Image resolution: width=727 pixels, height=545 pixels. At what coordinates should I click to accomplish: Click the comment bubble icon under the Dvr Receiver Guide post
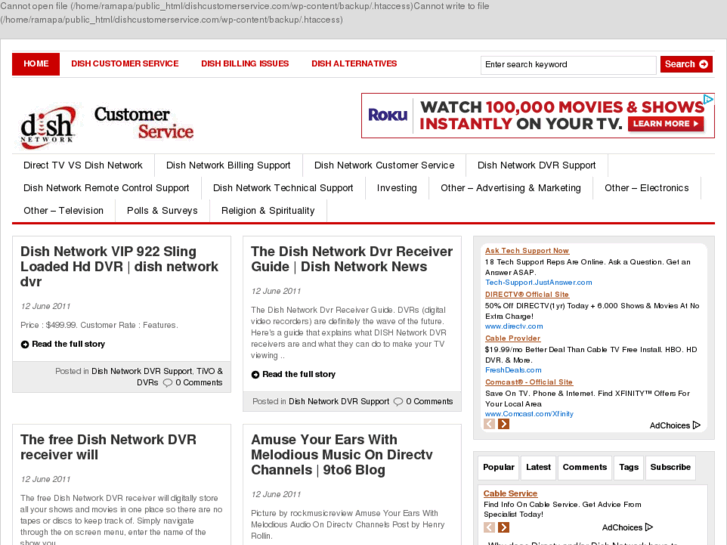[398, 402]
